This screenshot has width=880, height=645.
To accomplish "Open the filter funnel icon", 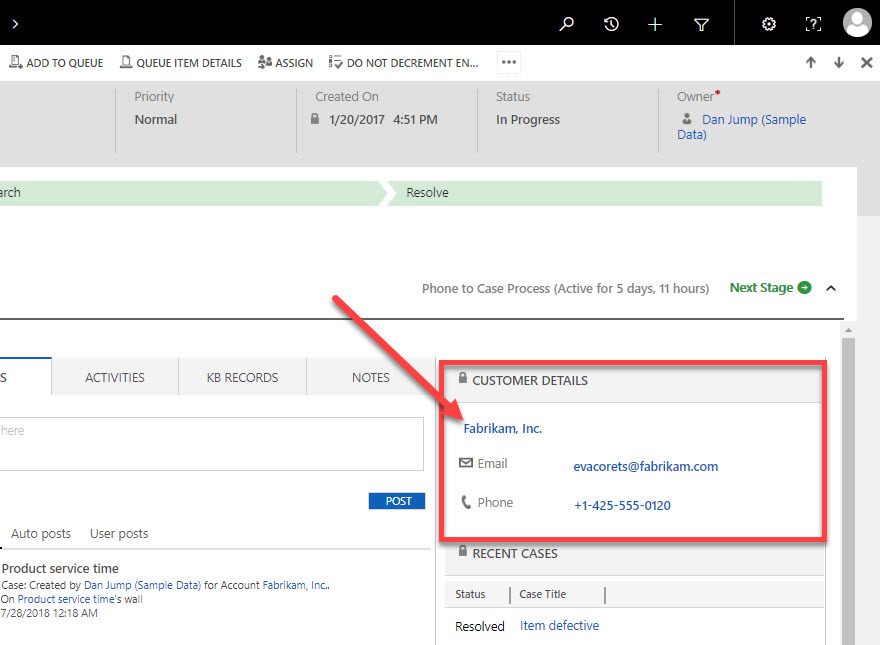I will [701, 22].
